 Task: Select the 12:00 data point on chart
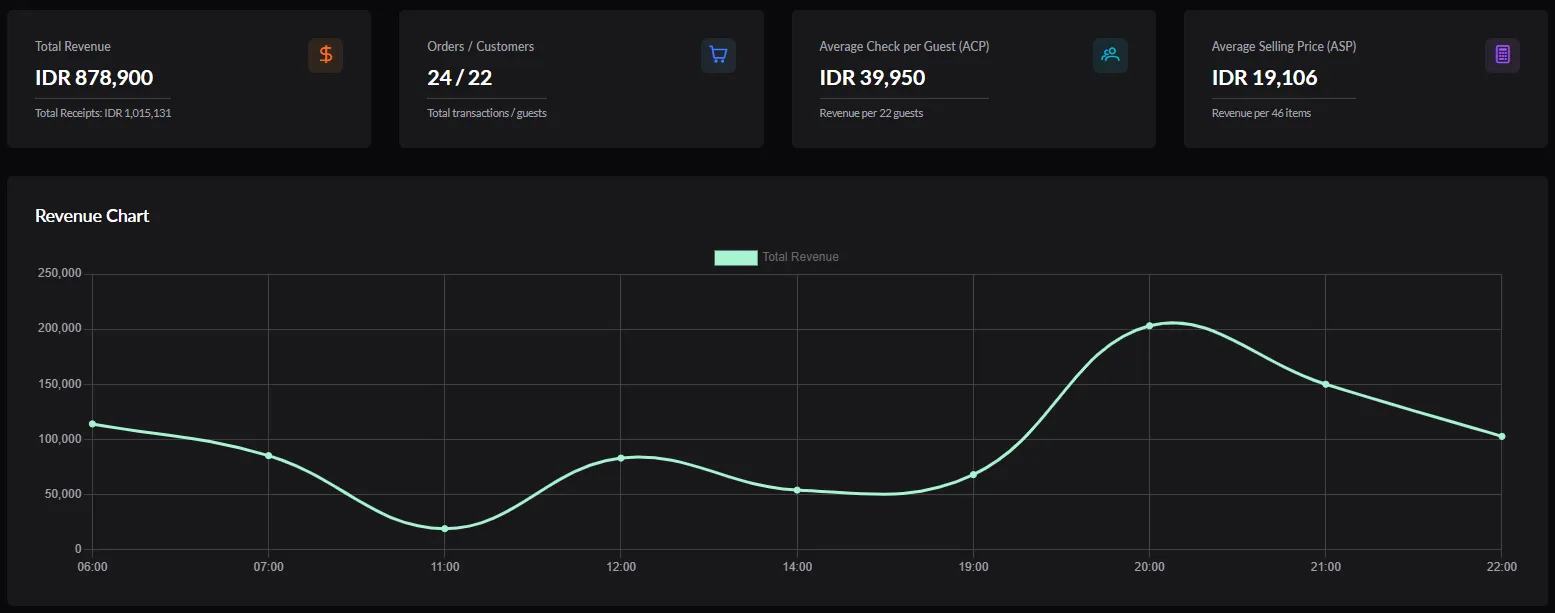pyautogui.click(x=621, y=458)
